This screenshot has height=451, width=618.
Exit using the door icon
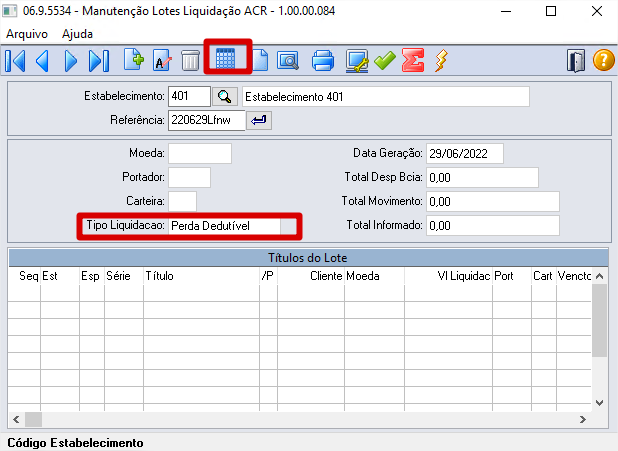[576, 61]
